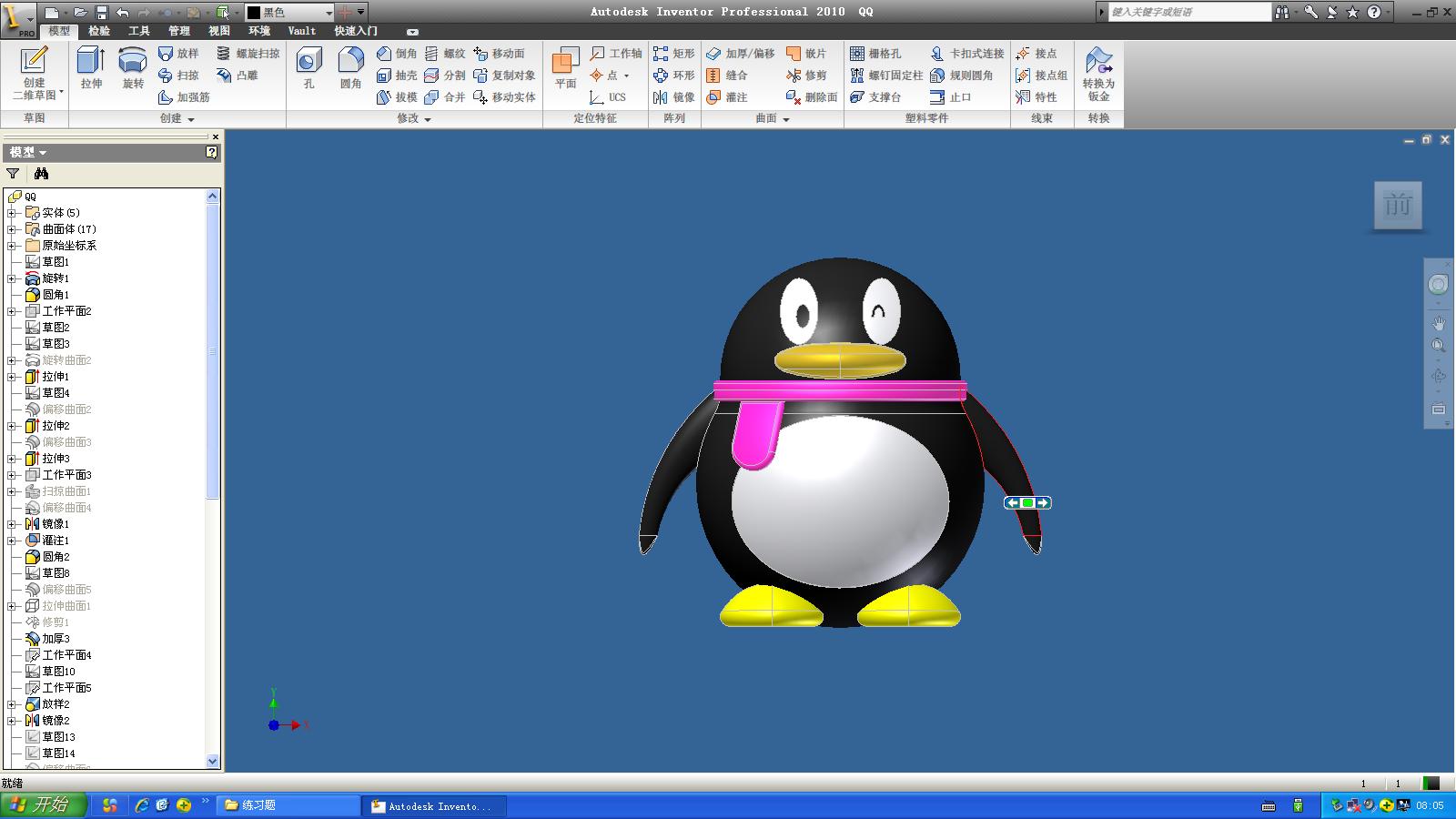Click the 平面 work plane tool
This screenshot has height=819, width=1456.
click(566, 68)
